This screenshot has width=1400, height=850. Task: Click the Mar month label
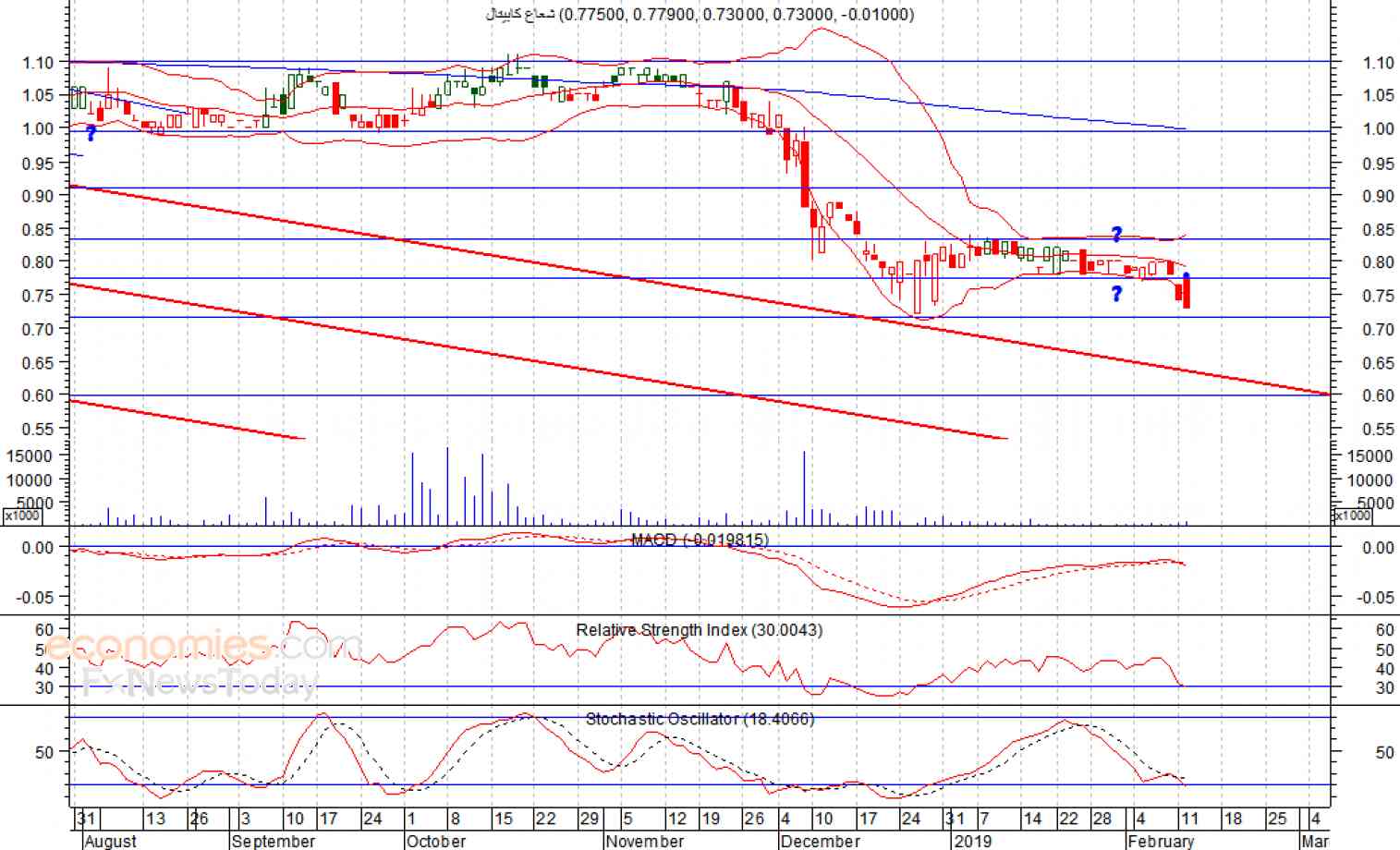(x=1315, y=841)
